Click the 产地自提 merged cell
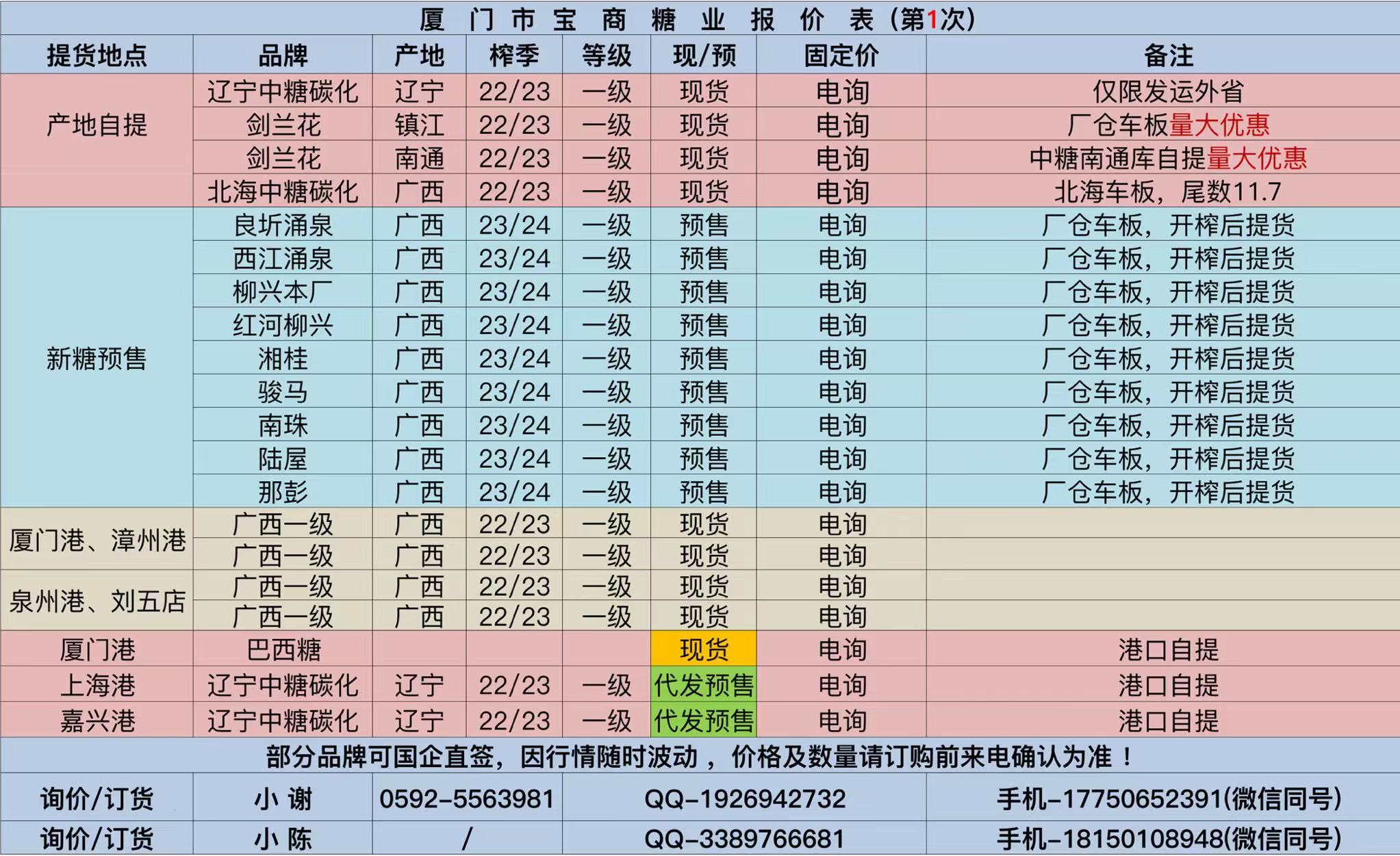The width and height of the screenshot is (1400, 856). click(97, 125)
